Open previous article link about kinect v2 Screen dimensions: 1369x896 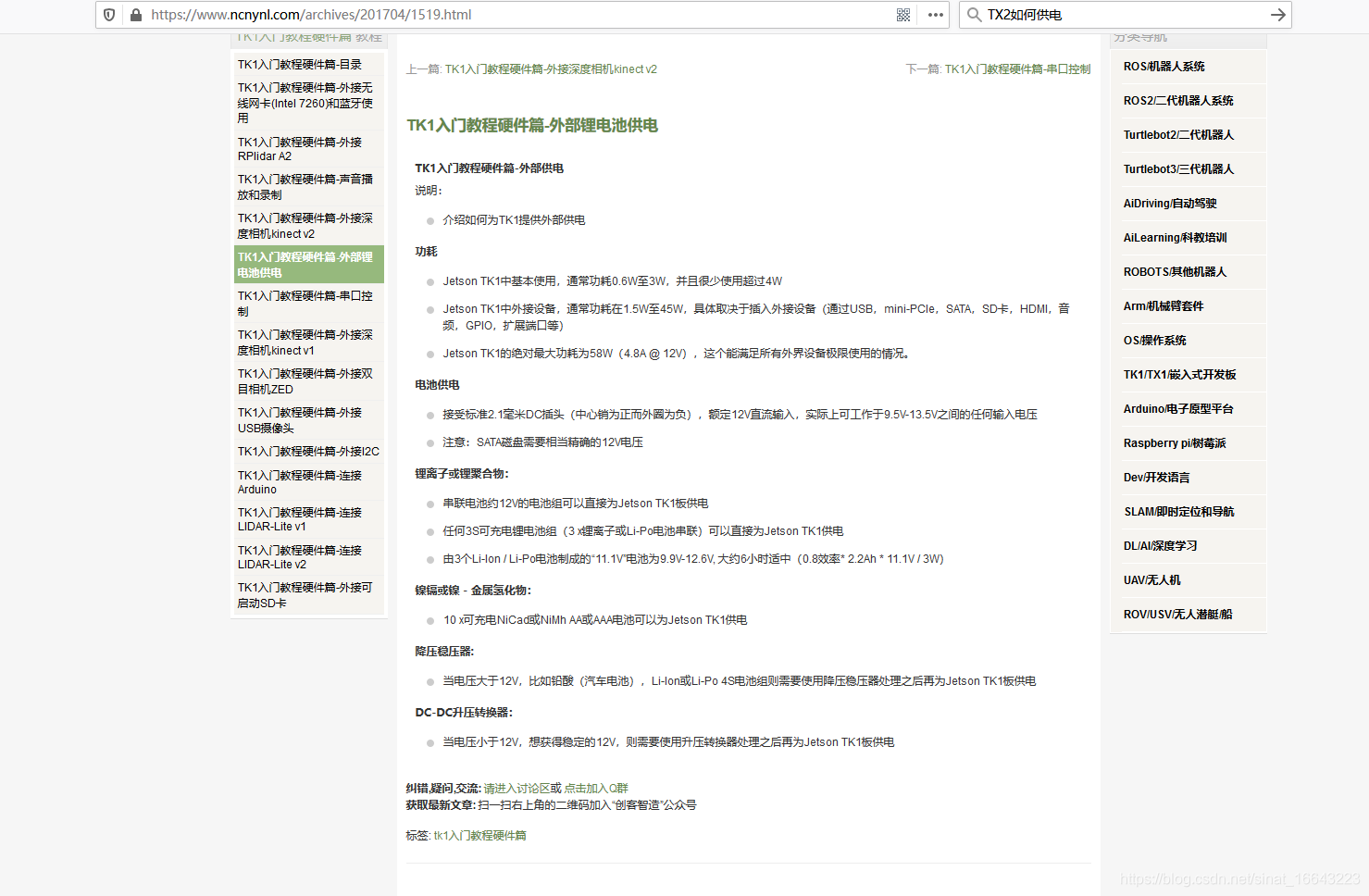[551, 69]
